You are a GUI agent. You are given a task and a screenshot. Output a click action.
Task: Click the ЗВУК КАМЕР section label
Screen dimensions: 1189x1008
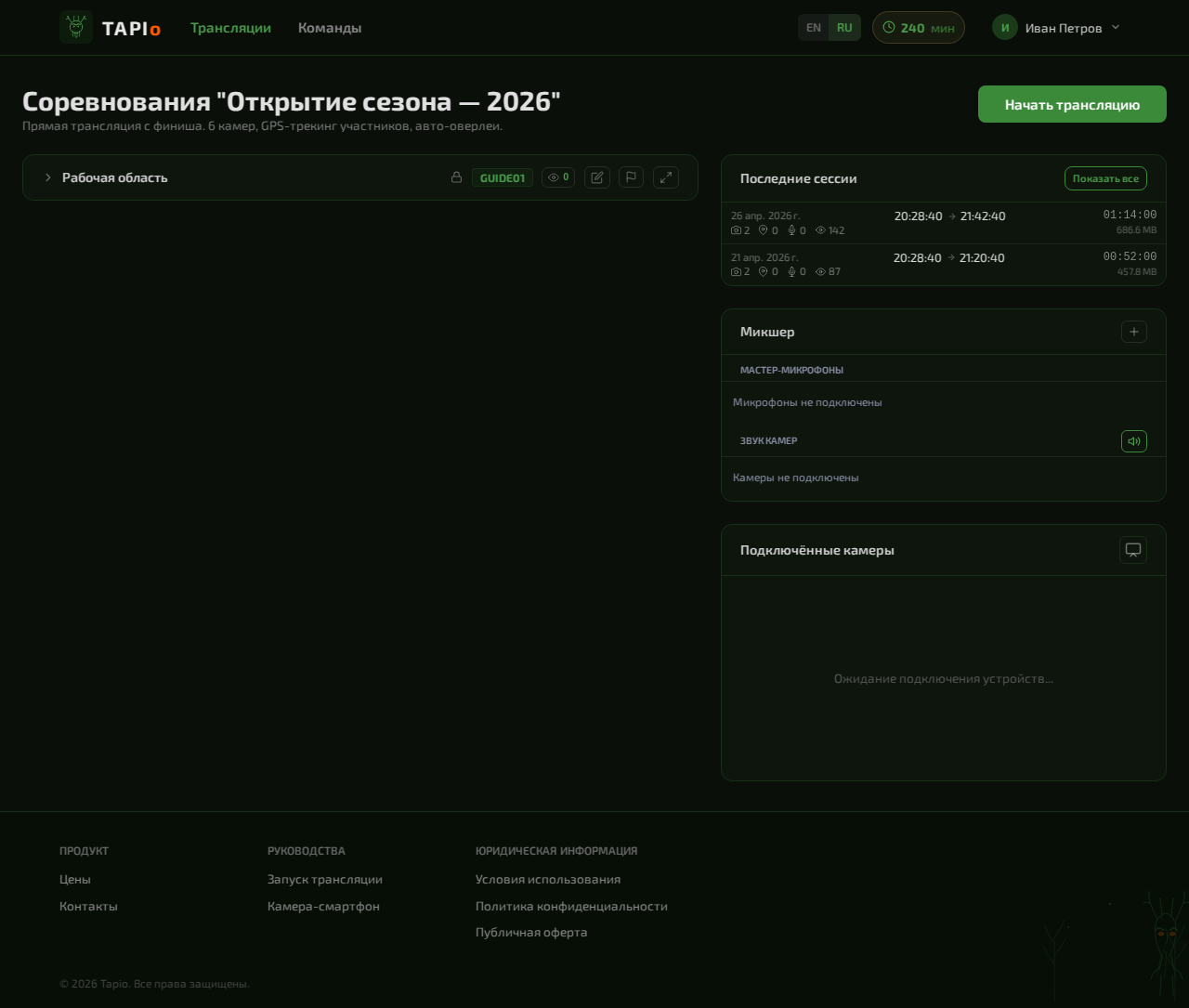point(769,440)
